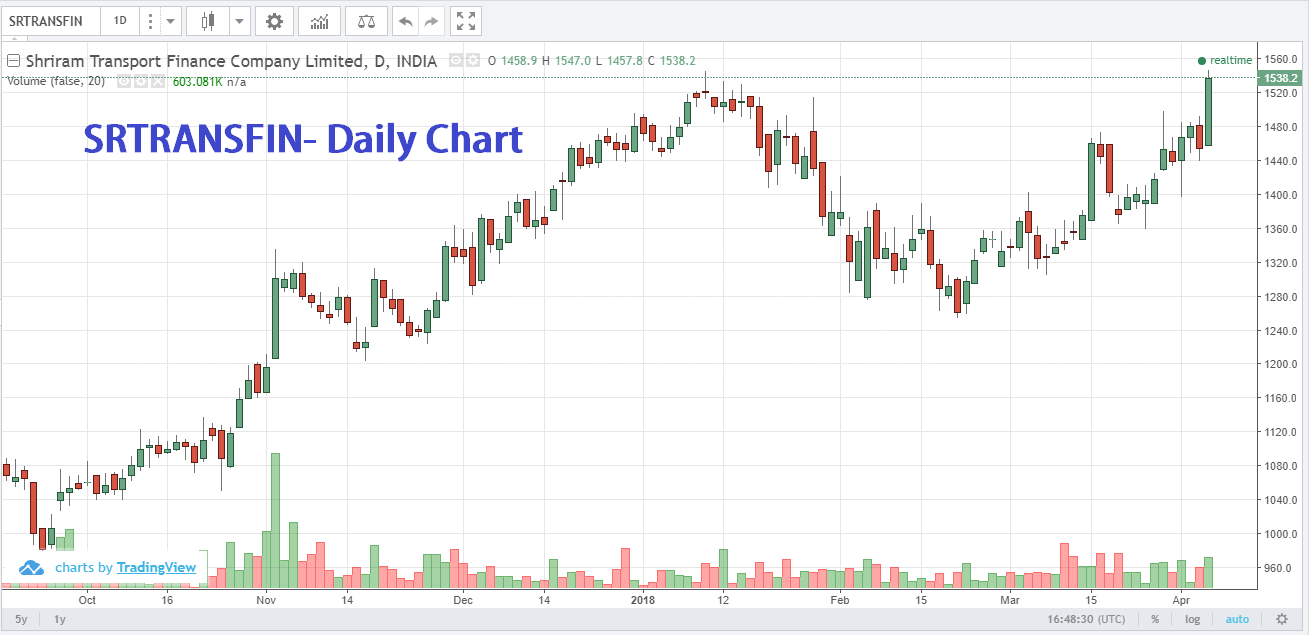Click the Open value 1458.9

point(519,61)
